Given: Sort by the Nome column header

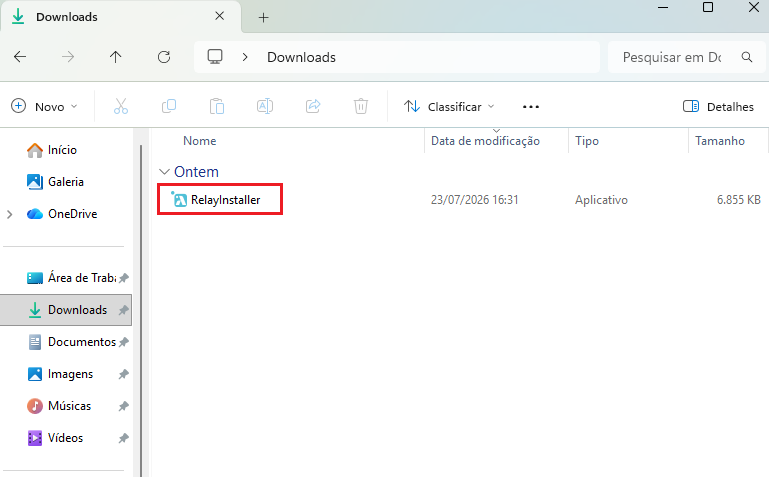Looking at the screenshot, I should tap(200, 141).
